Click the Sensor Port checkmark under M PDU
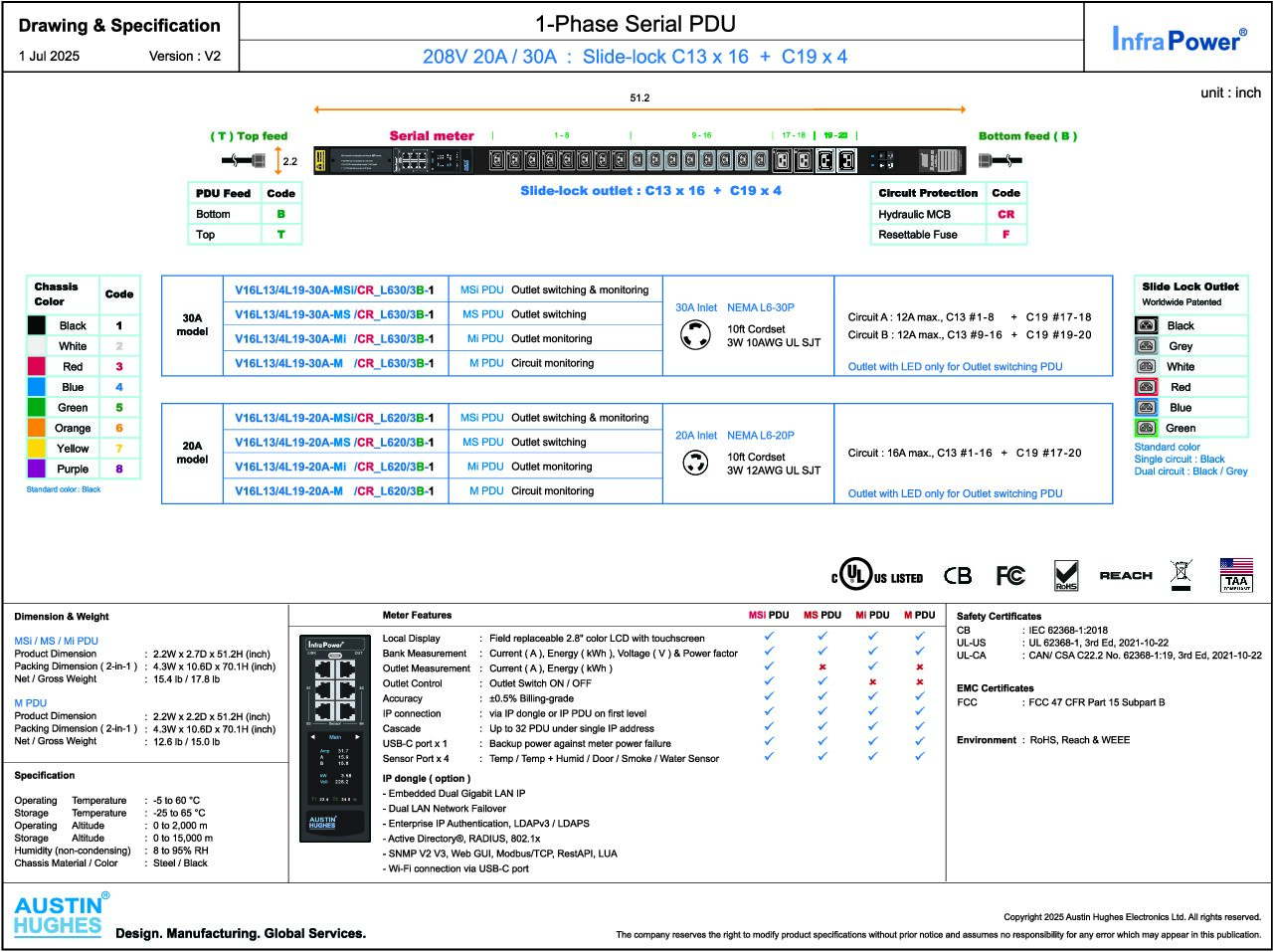 pyautogui.click(x=920, y=757)
